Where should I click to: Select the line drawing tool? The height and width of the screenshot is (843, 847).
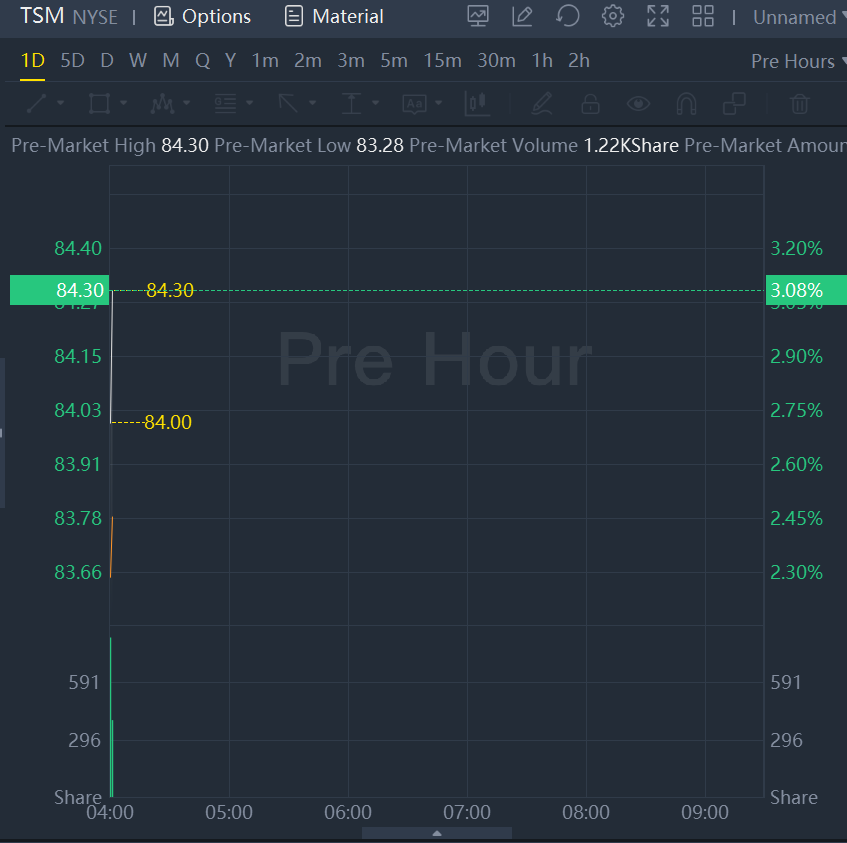[36, 103]
